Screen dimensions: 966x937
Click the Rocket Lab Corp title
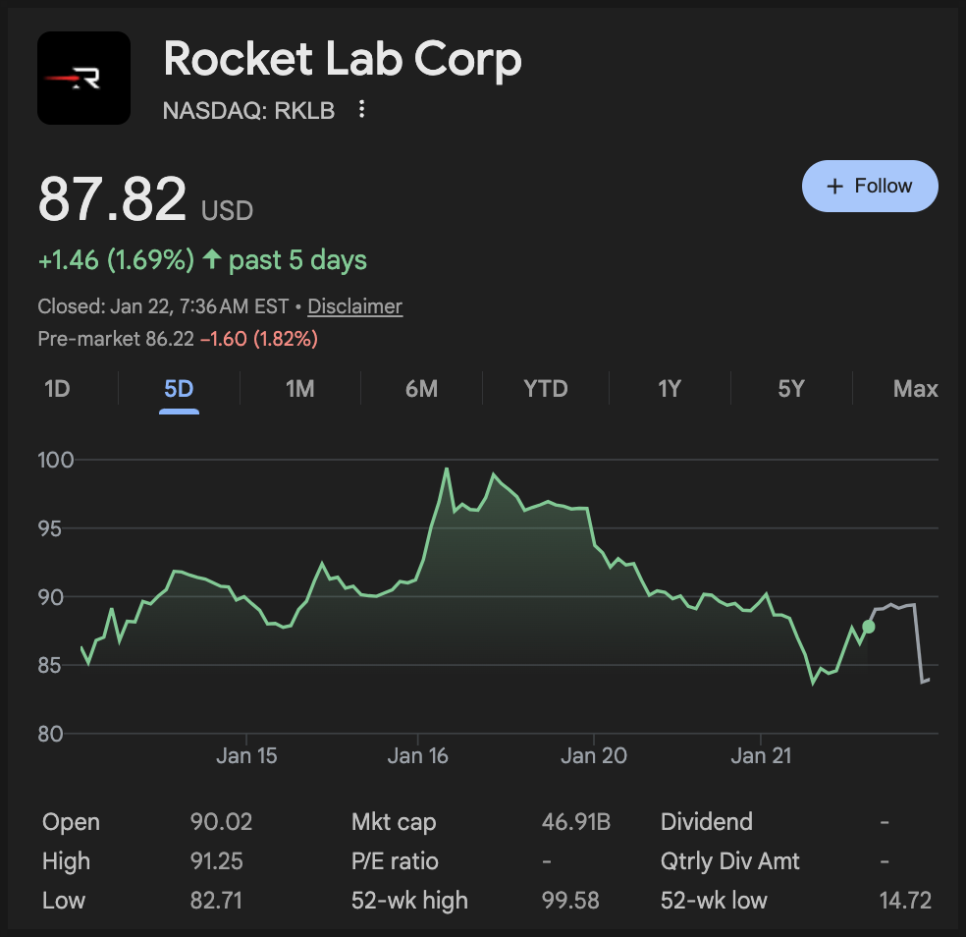click(x=343, y=59)
